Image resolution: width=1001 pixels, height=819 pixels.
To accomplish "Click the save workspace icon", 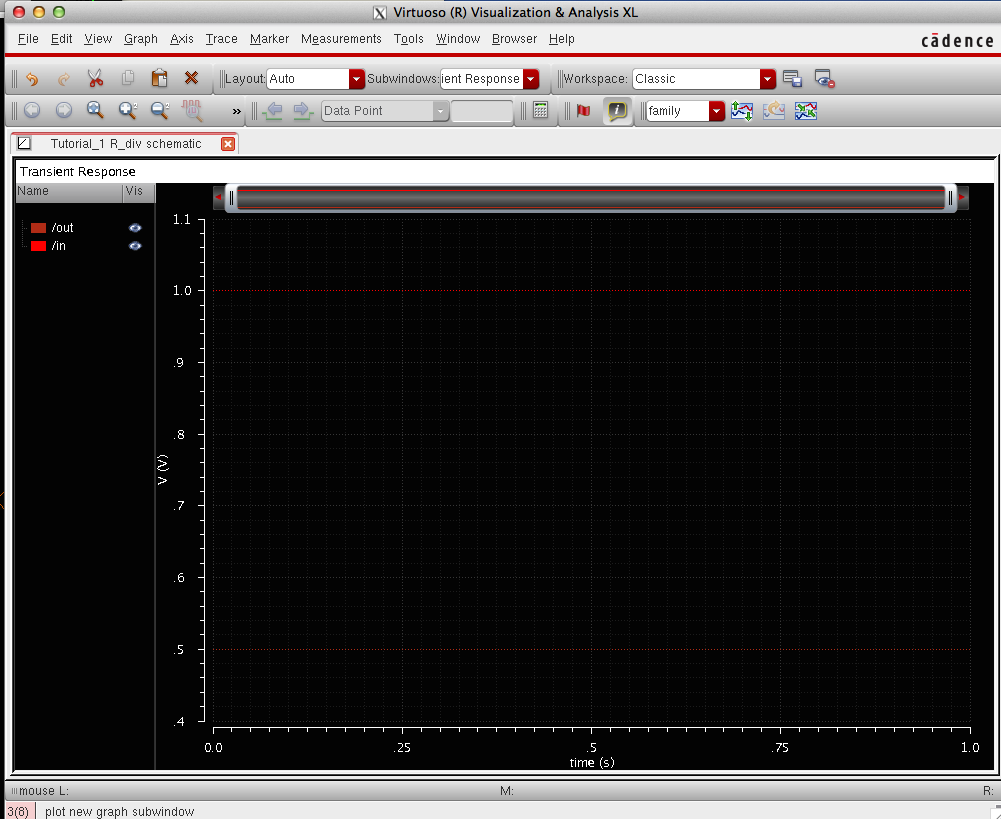I will (792, 79).
